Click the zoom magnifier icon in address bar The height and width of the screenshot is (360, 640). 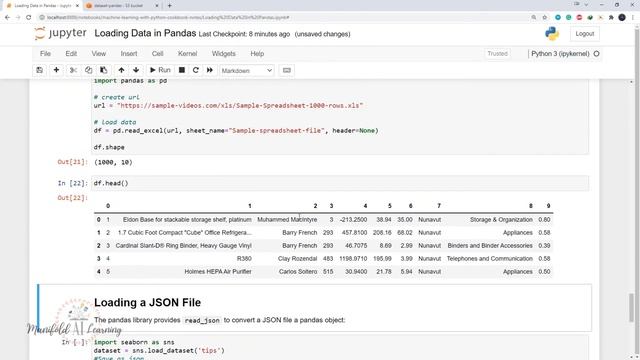click(x=534, y=18)
